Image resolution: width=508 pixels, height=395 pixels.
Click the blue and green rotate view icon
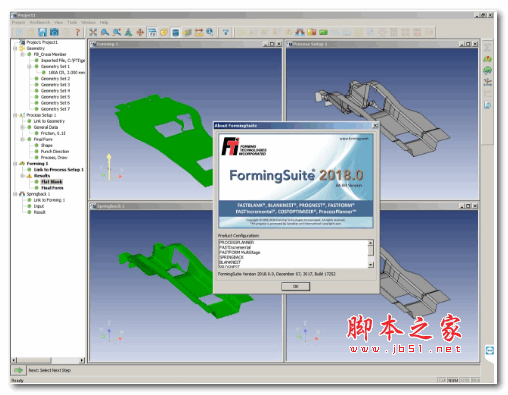pyautogui.click(x=128, y=32)
